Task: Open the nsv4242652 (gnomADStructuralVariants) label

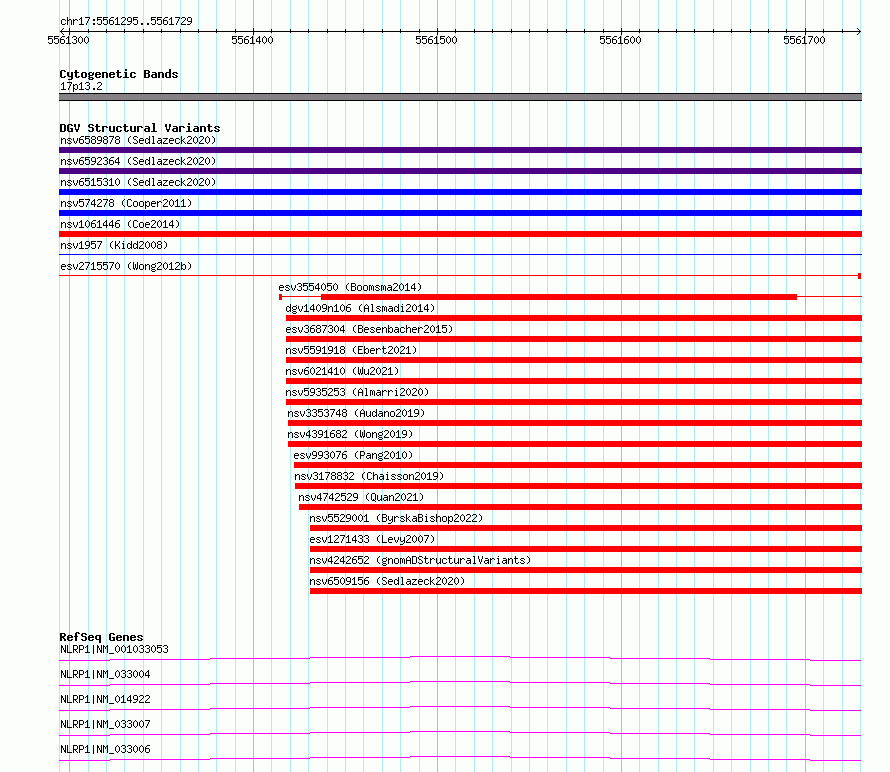Action: tap(420, 560)
